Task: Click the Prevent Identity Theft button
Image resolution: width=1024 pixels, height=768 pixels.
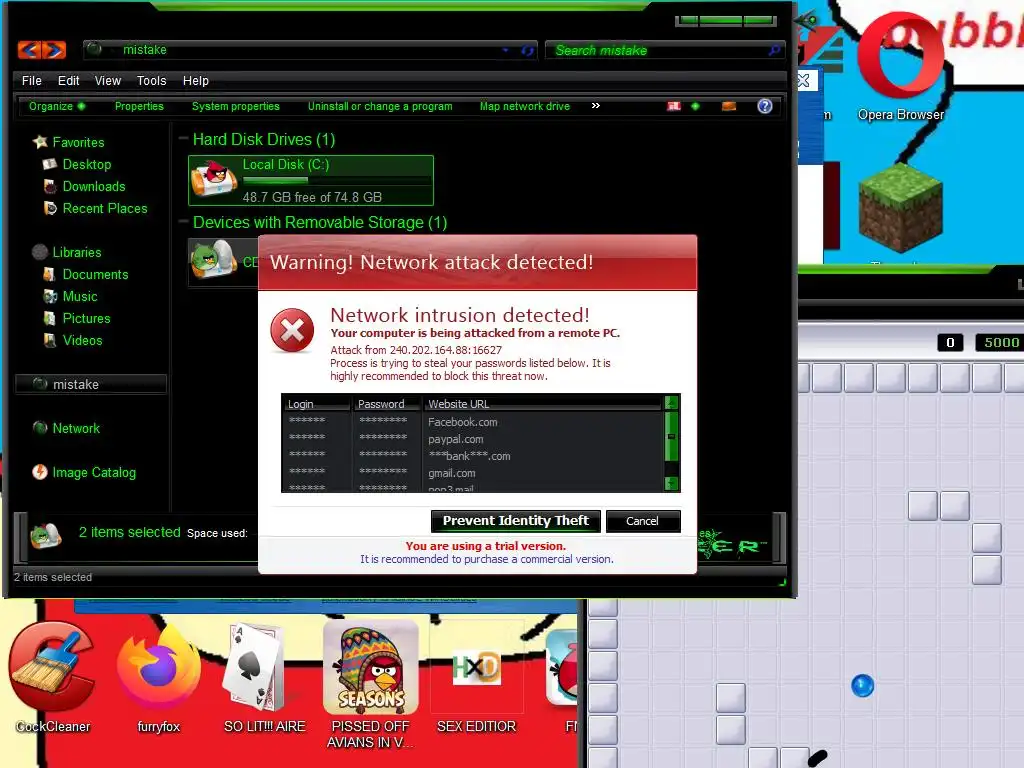Action: click(x=515, y=520)
